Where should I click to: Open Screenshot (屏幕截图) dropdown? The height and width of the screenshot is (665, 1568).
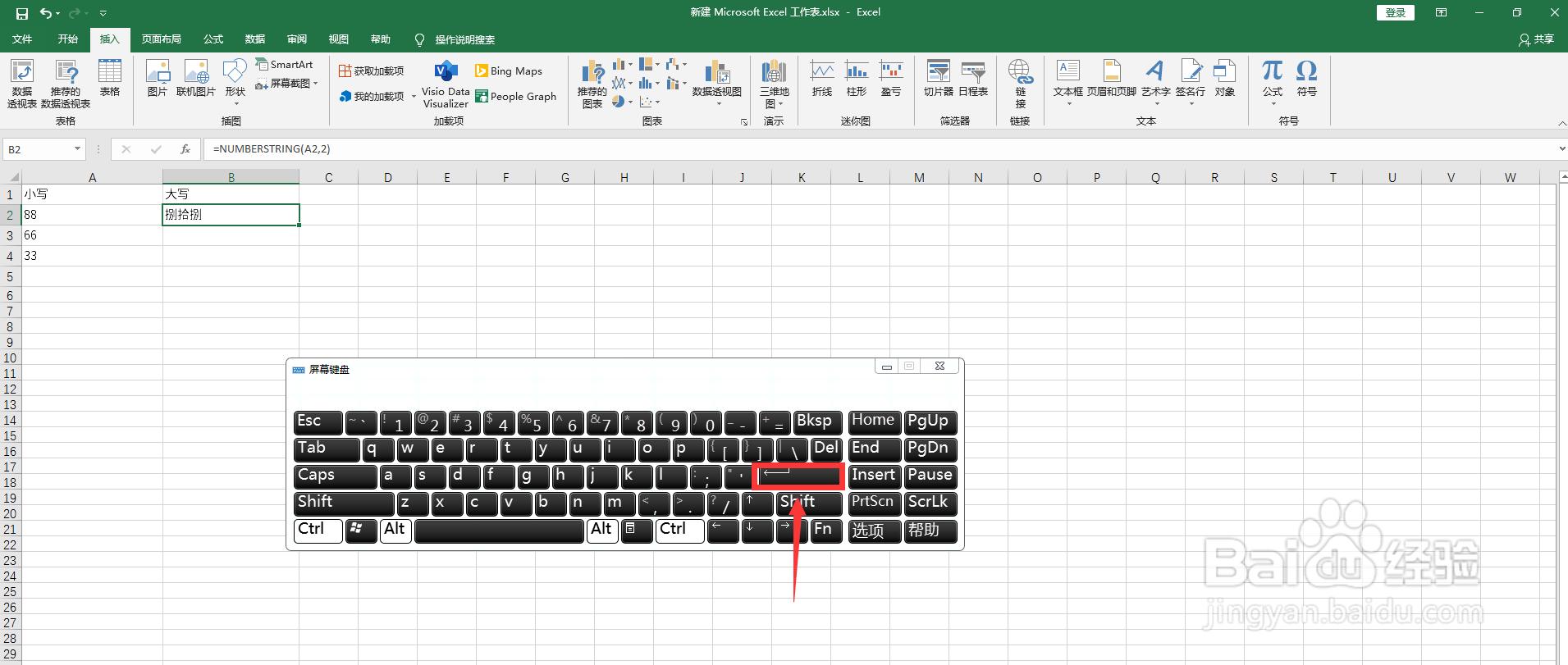(x=286, y=84)
